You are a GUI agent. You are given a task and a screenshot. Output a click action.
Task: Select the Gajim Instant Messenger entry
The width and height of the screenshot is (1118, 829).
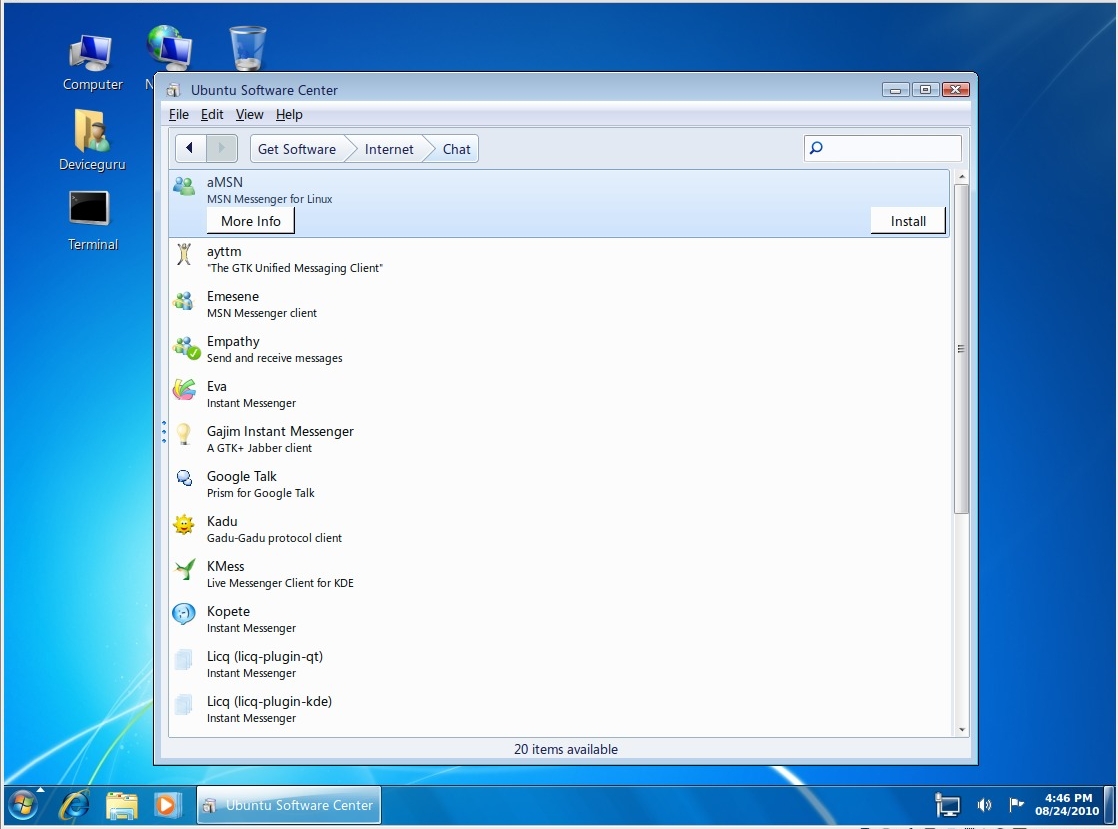coord(559,439)
